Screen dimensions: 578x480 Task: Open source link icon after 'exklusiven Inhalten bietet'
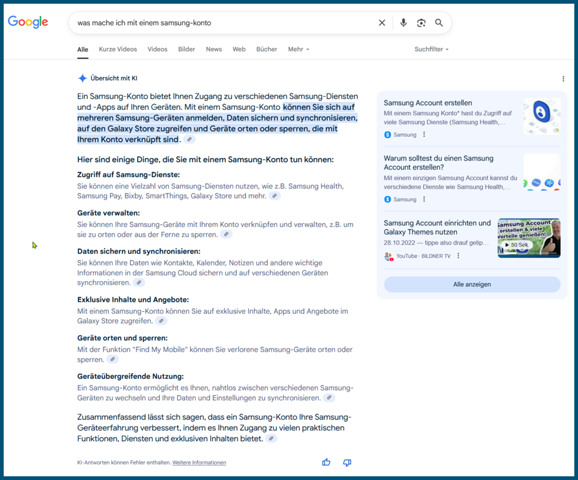pos(271,439)
